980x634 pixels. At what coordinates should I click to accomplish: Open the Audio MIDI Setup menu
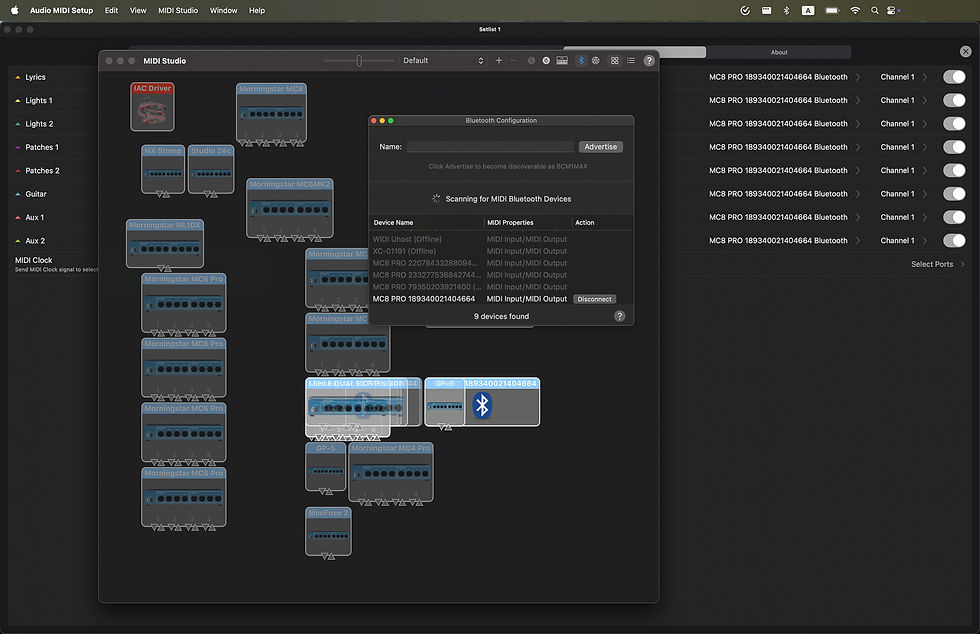61,11
